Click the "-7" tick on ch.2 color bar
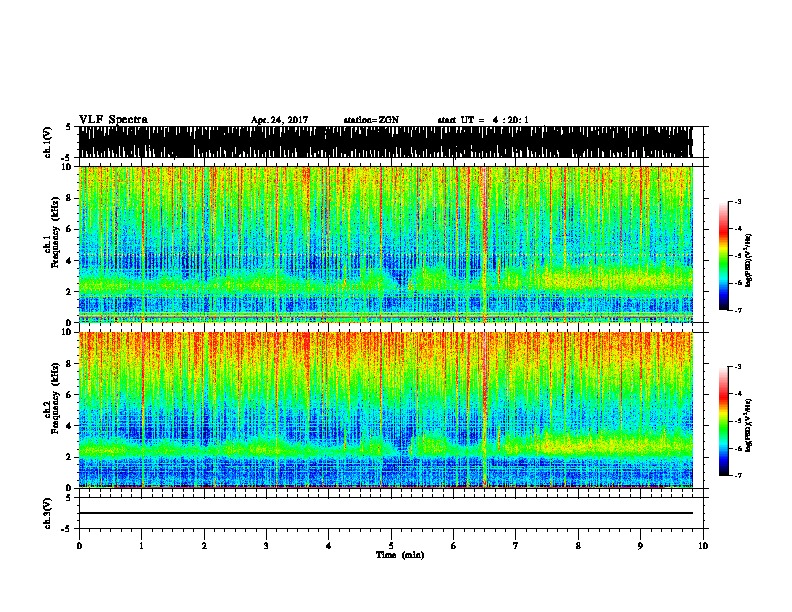Image resolution: width=792 pixels, height=612 pixels. coord(738,475)
